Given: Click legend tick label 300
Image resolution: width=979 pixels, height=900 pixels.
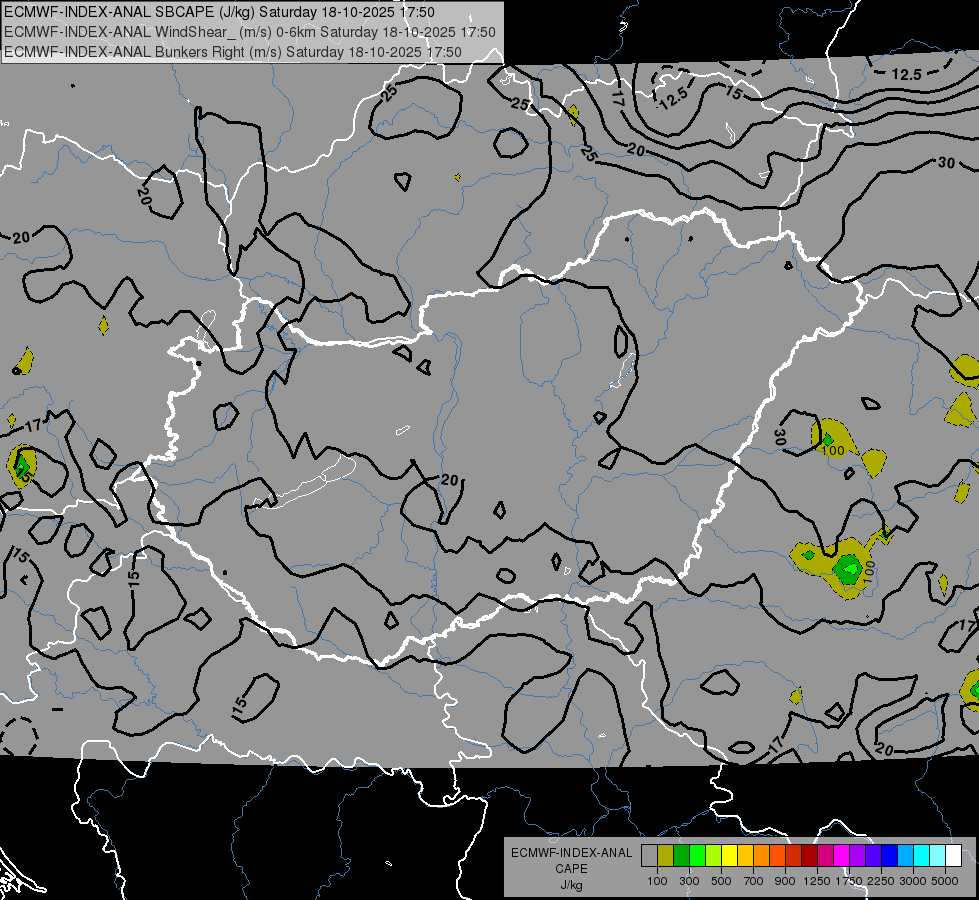Looking at the screenshot, I should pos(689,881).
